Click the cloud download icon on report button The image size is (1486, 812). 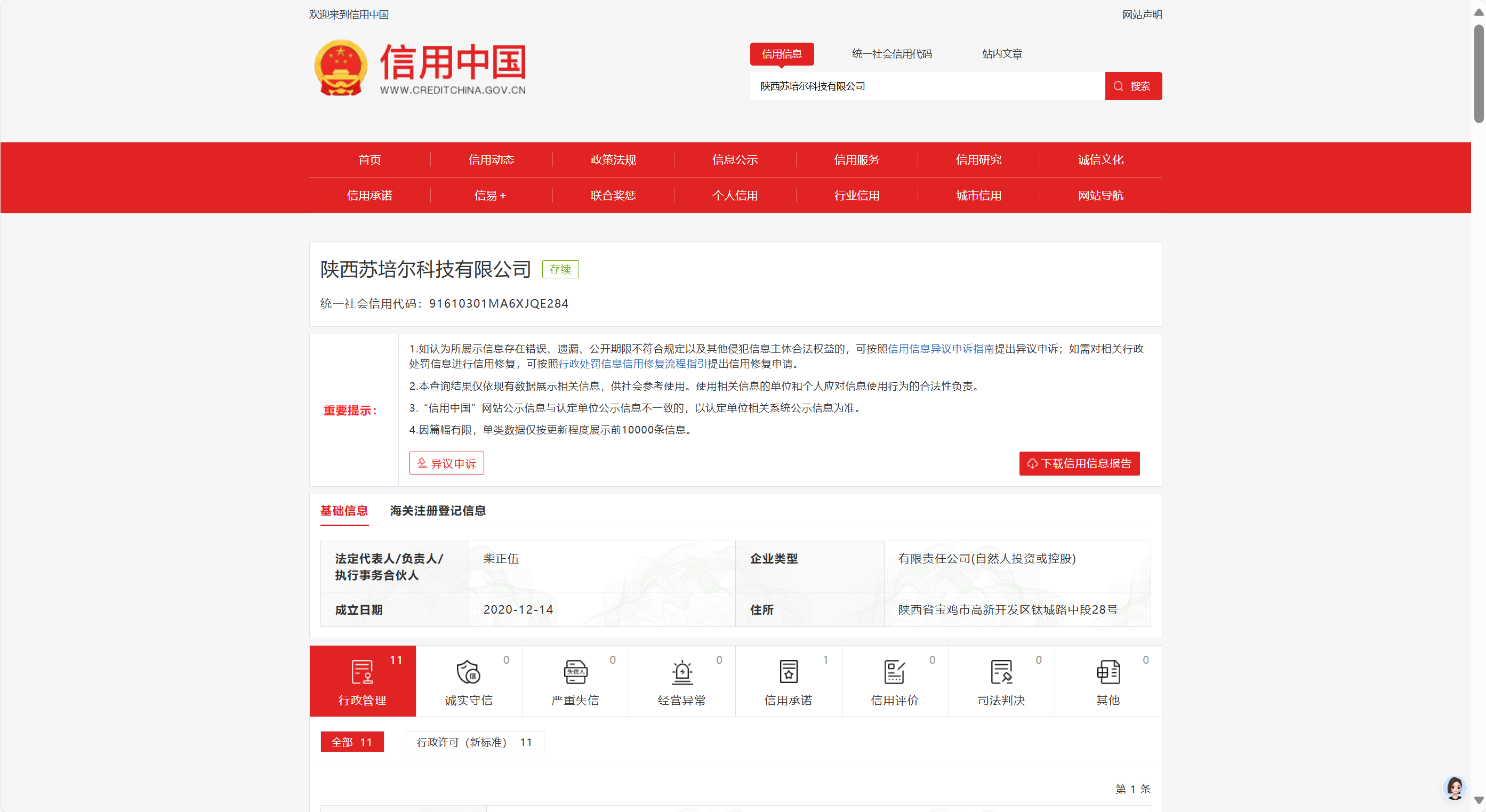(x=1032, y=464)
